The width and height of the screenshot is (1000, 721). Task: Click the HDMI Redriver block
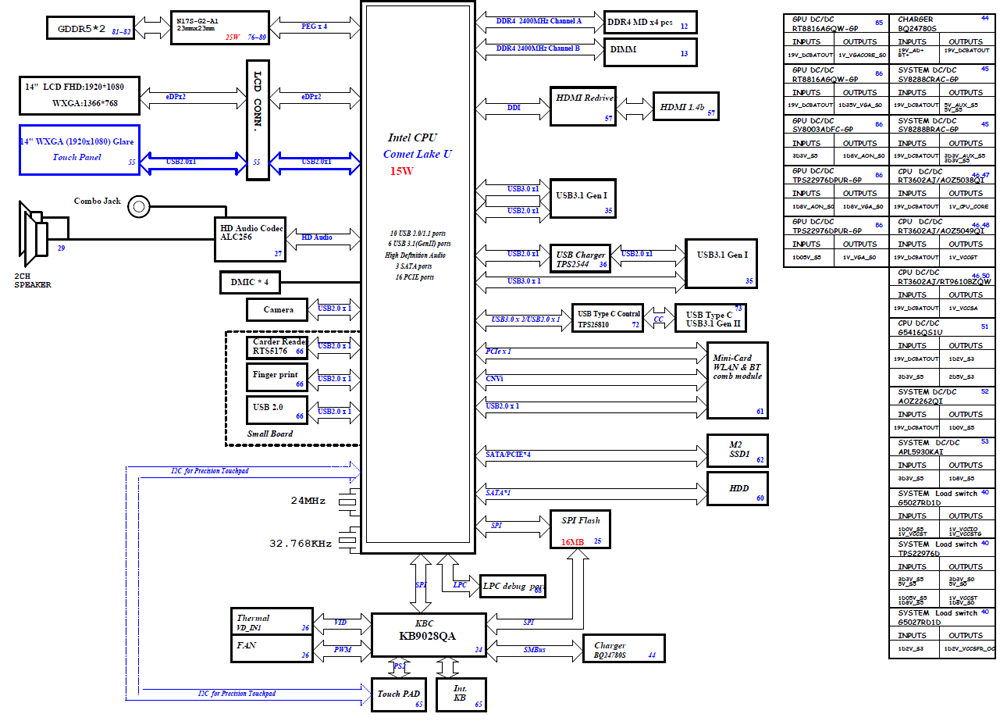583,106
